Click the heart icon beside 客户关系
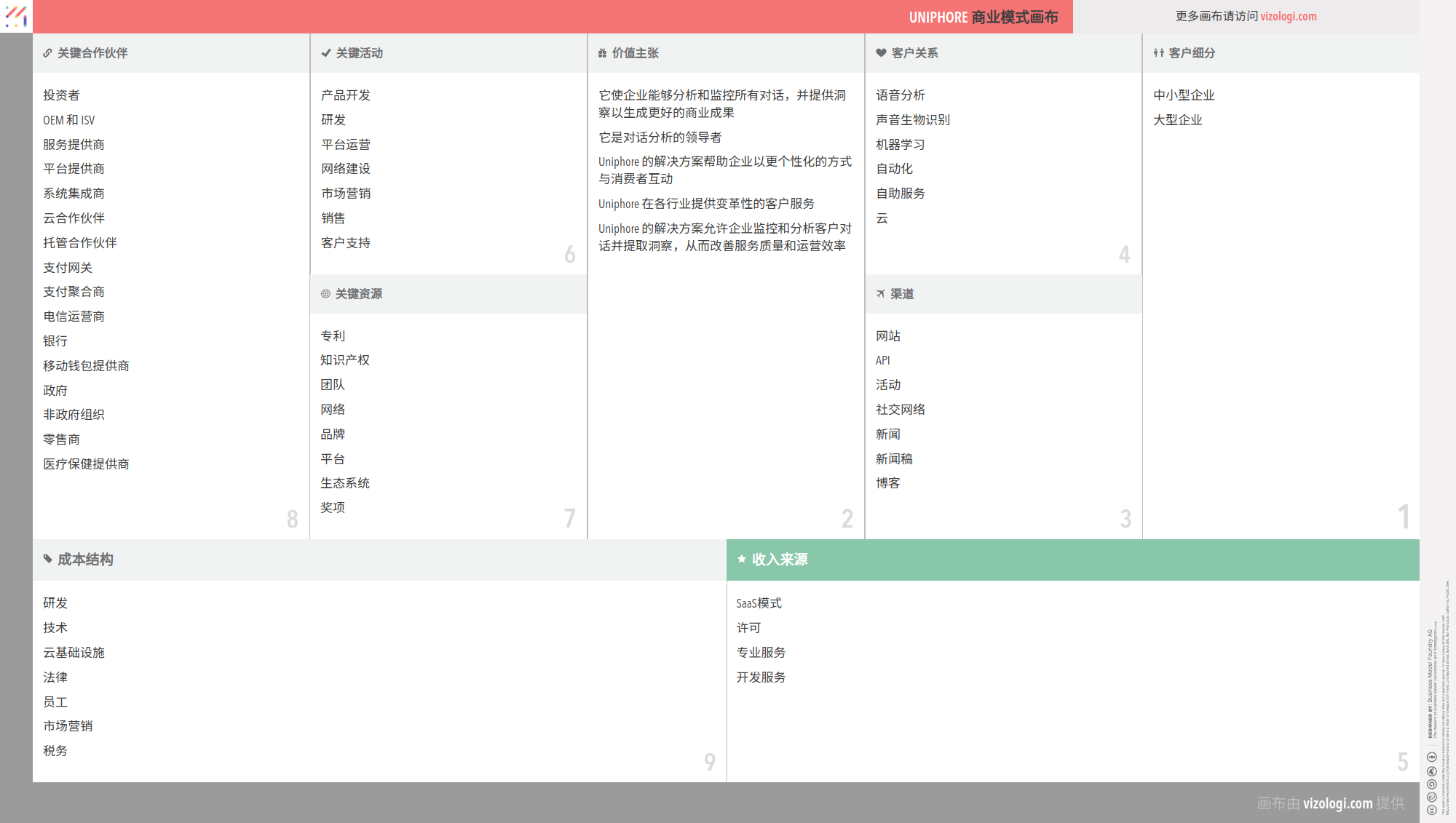The width and height of the screenshot is (1456, 823). pyautogui.click(x=881, y=53)
